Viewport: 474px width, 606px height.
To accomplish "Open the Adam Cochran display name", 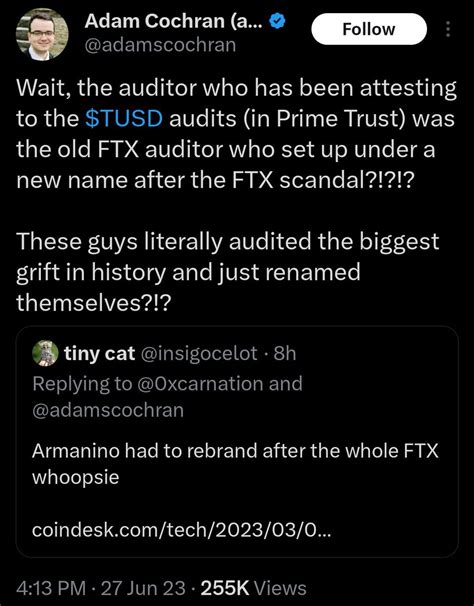I will pos(174,21).
